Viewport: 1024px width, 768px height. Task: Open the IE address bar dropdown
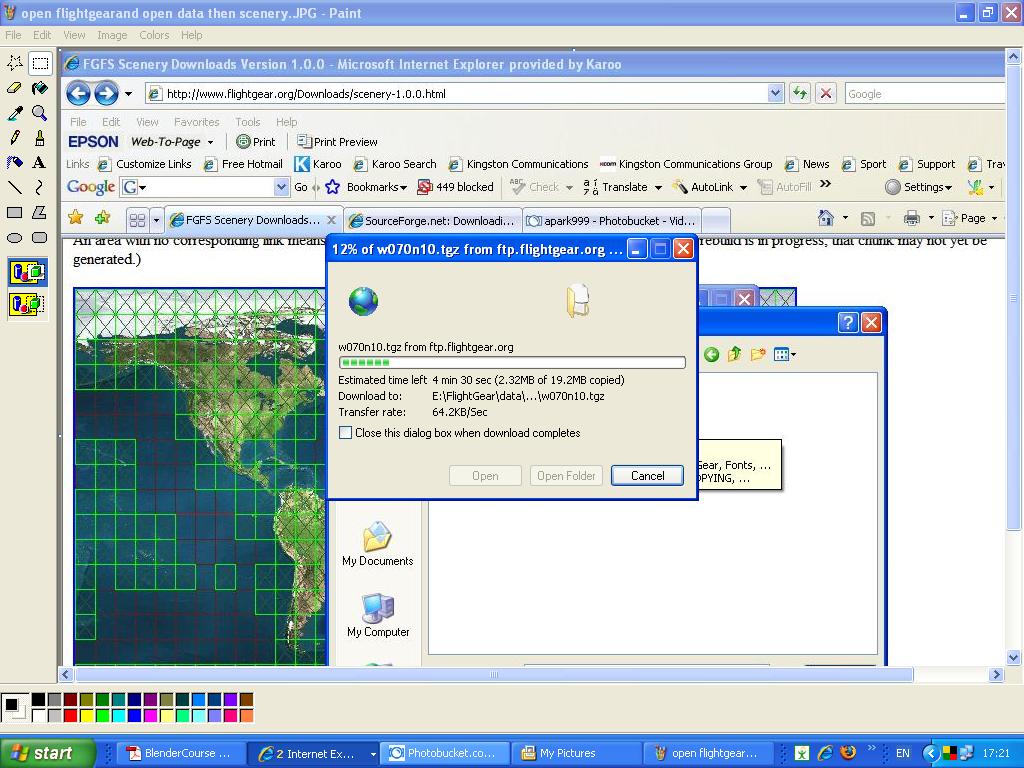tap(775, 93)
